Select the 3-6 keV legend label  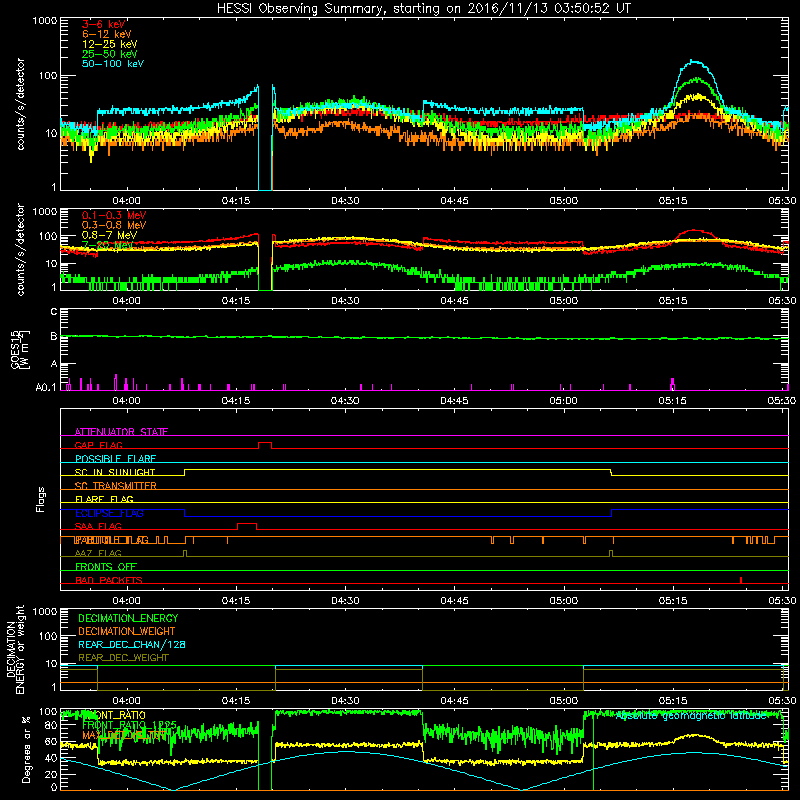point(104,24)
